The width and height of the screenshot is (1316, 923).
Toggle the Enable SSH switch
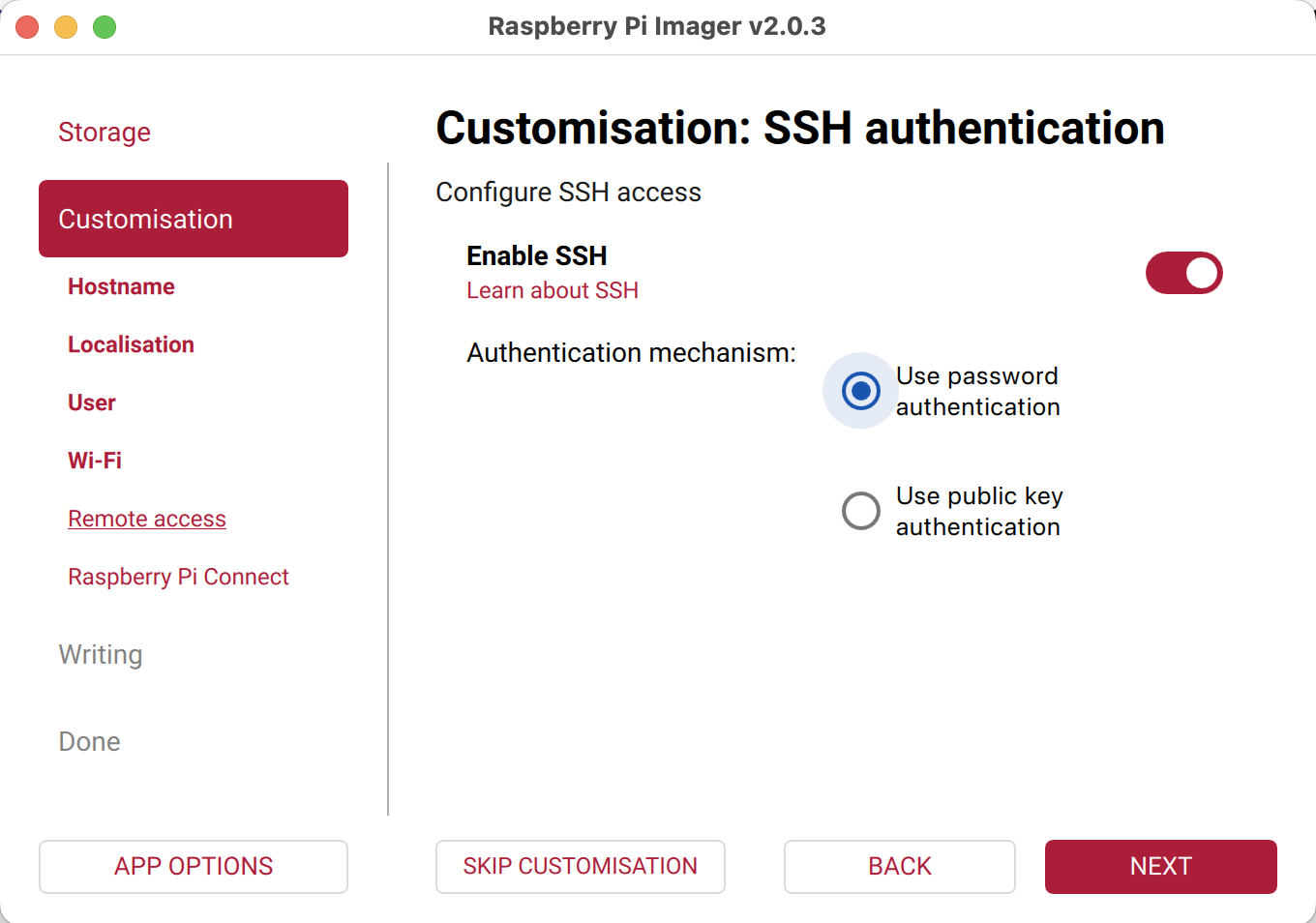click(x=1183, y=273)
